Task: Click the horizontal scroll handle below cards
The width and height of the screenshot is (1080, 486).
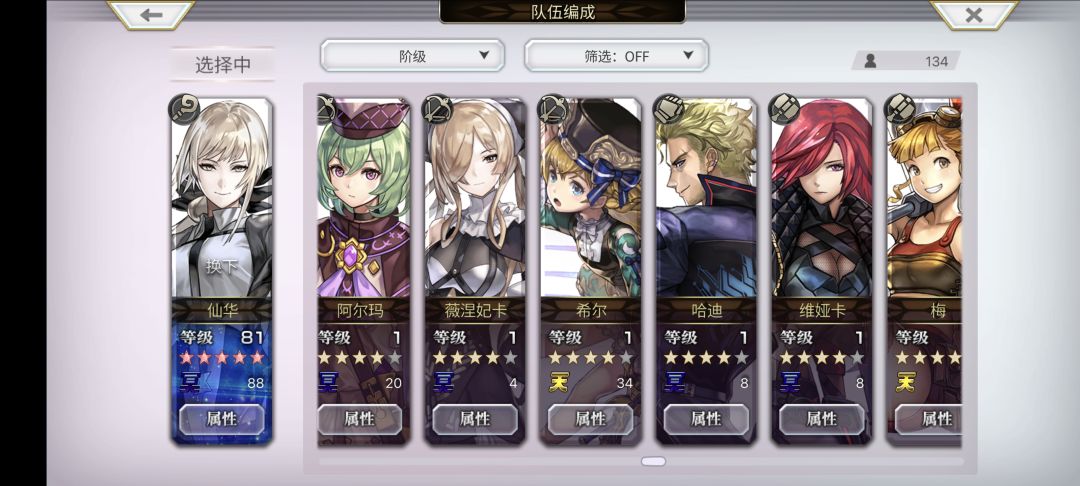Action: click(653, 461)
